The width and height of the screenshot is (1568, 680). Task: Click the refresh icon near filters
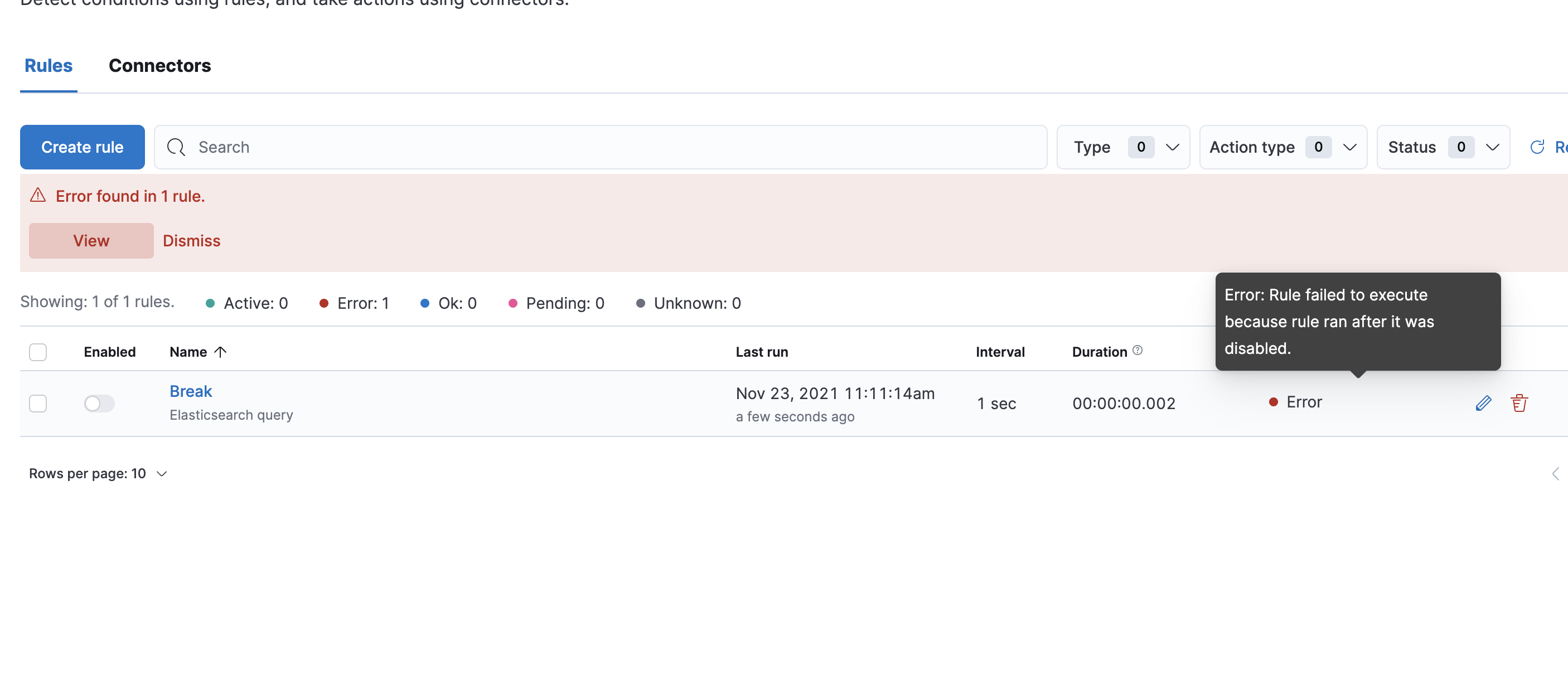click(x=1537, y=147)
